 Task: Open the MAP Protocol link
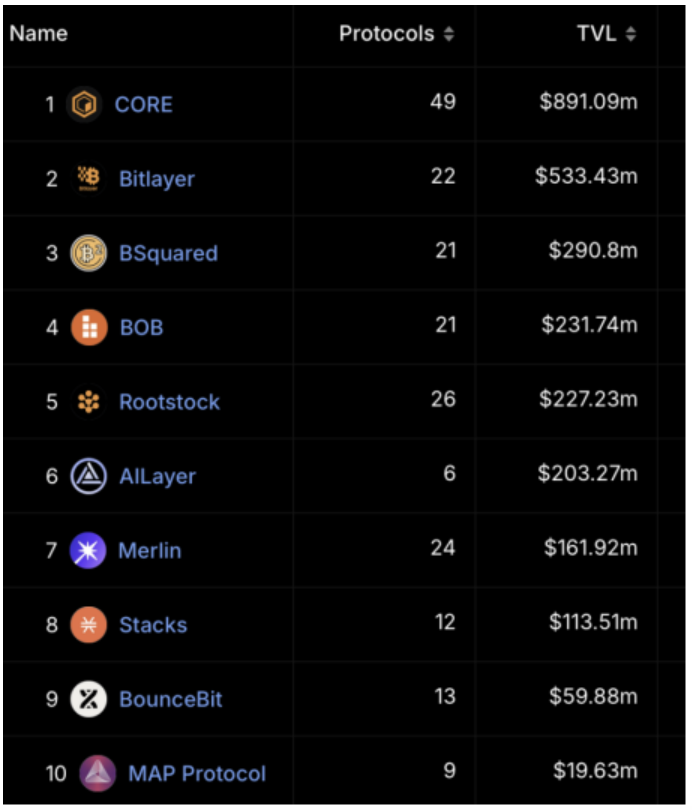tap(197, 774)
